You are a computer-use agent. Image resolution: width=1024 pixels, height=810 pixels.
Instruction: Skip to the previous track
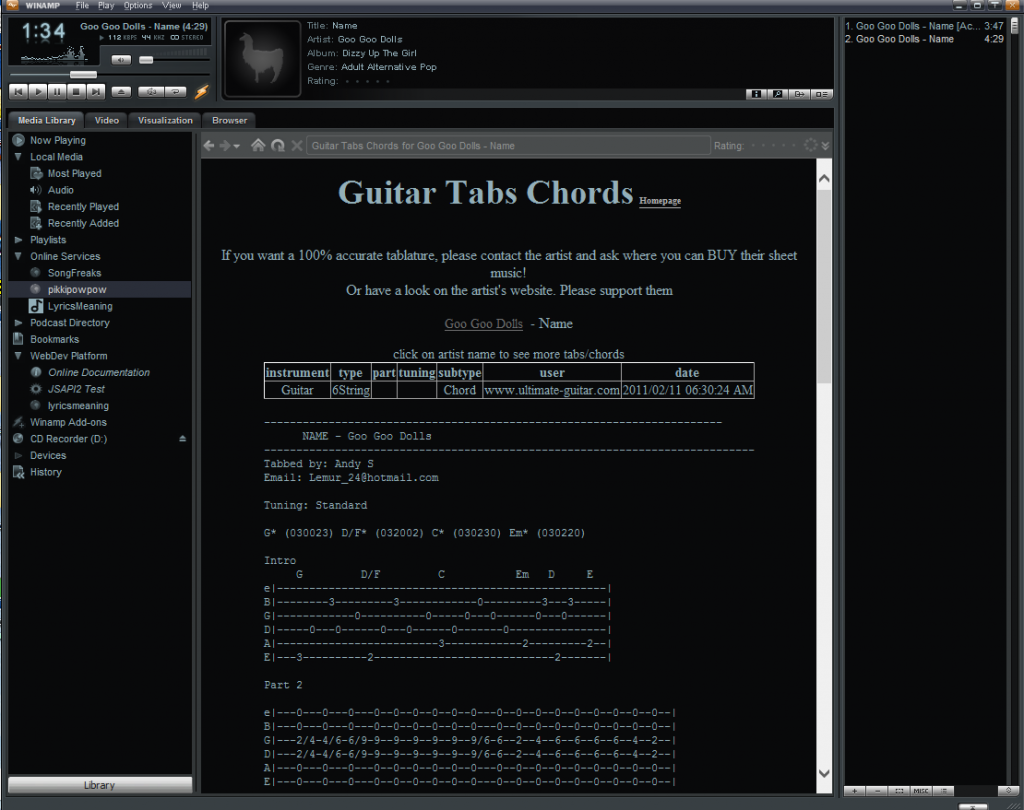coord(18,91)
